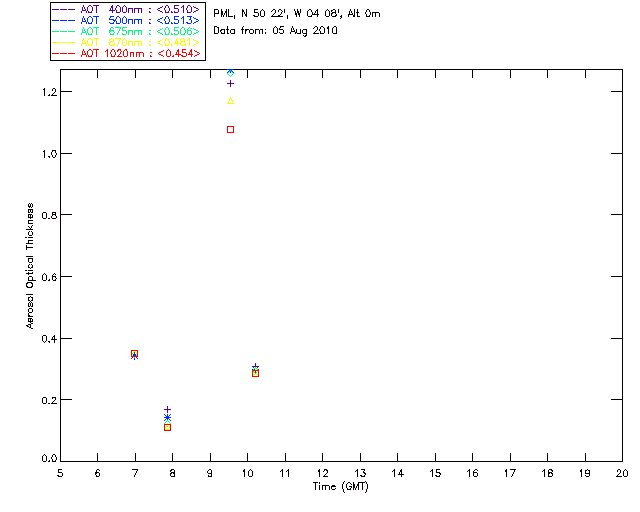
Task: Click the x-axis tick label "7"
Action: 135,473
